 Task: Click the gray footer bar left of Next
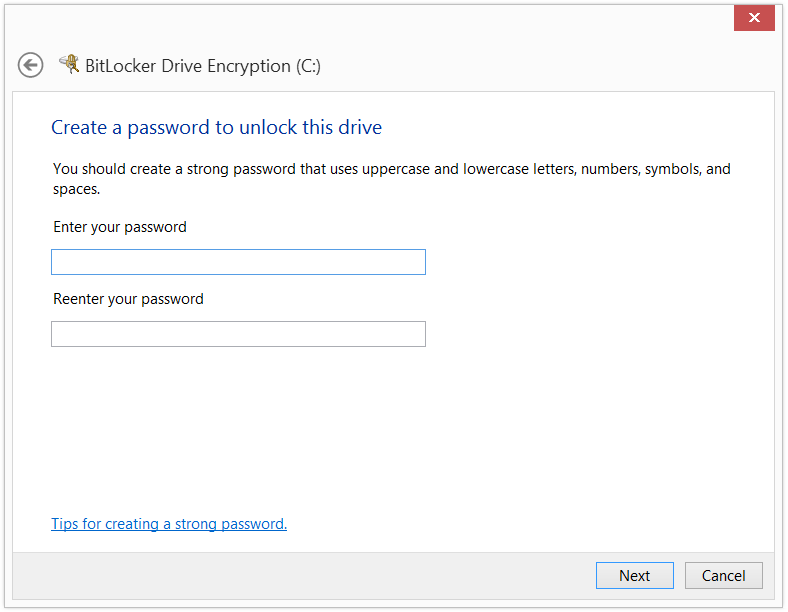click(302, 575)
